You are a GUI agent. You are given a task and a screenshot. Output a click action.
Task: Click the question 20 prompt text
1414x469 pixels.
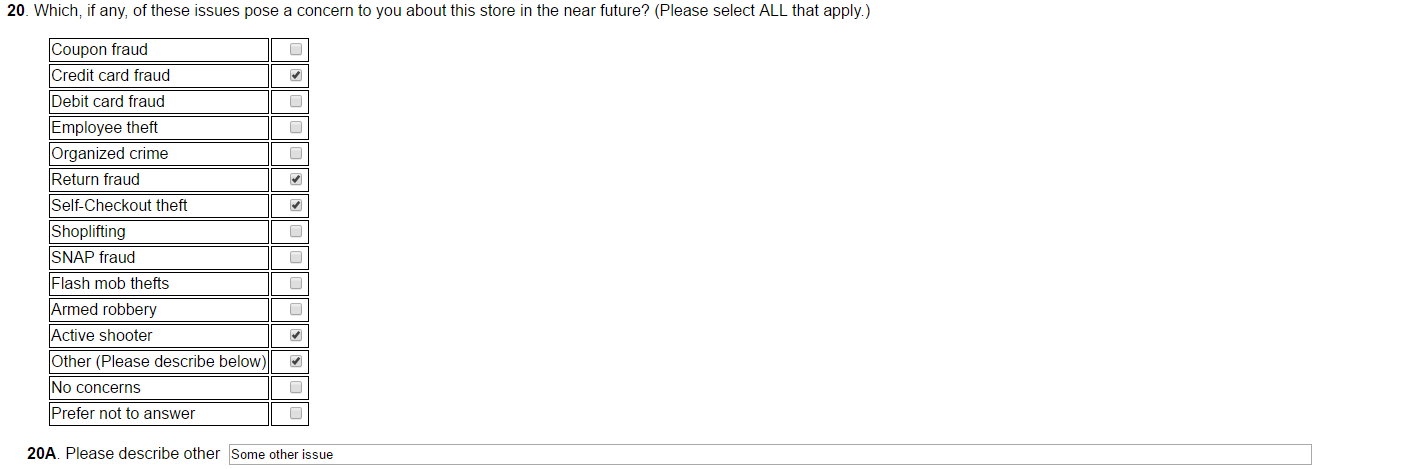450,13
